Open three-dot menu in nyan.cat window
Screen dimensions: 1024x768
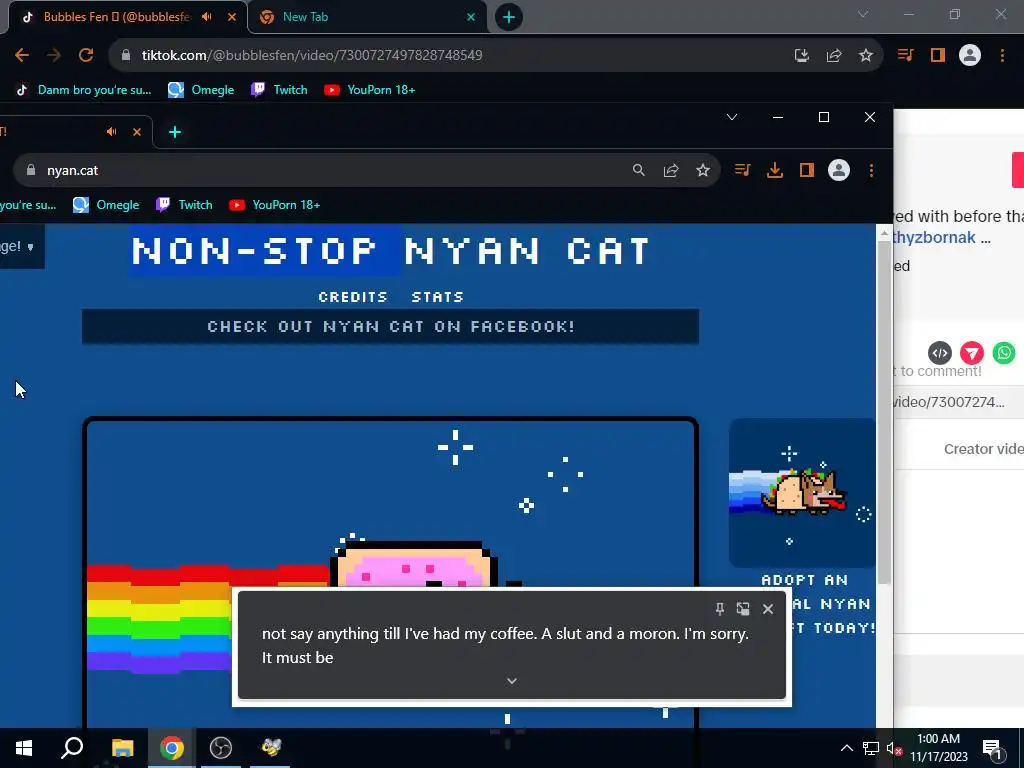[x=871, y=170]
